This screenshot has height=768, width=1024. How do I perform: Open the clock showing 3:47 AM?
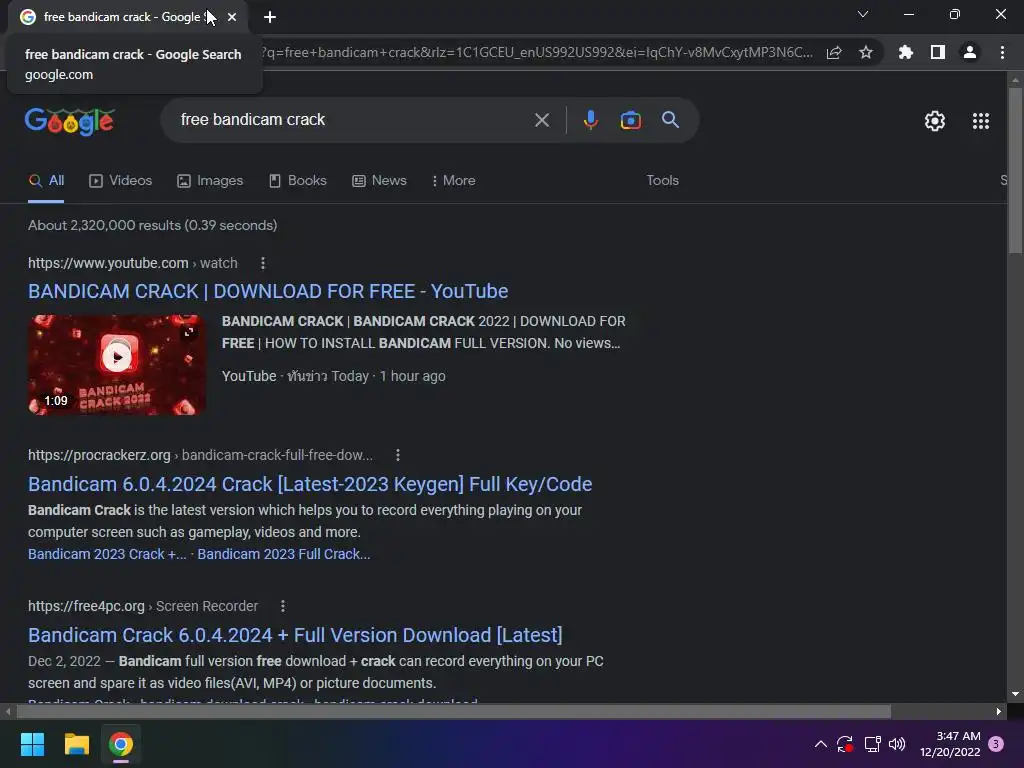(x=950, y=744)
